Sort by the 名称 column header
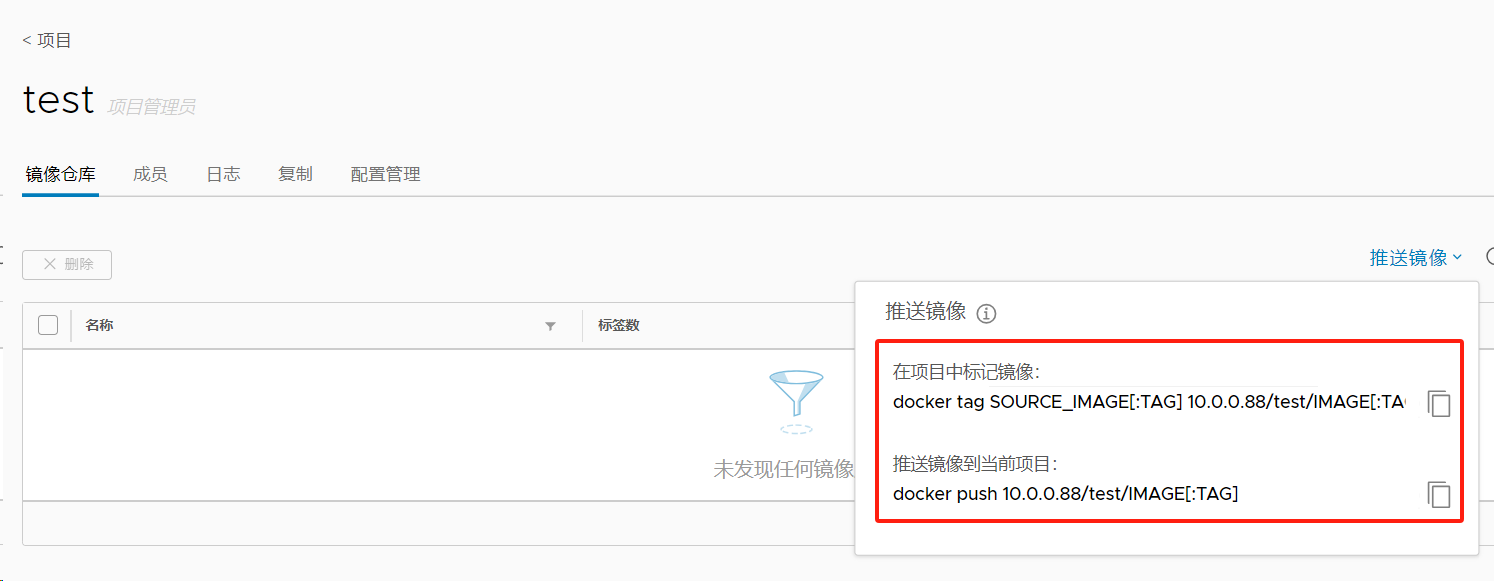 99,325
